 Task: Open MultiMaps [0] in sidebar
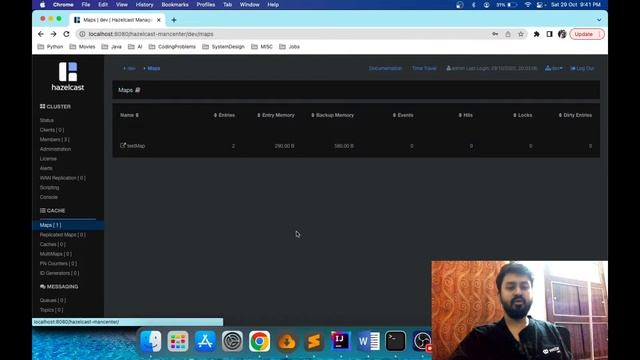[x=56, y=254]
